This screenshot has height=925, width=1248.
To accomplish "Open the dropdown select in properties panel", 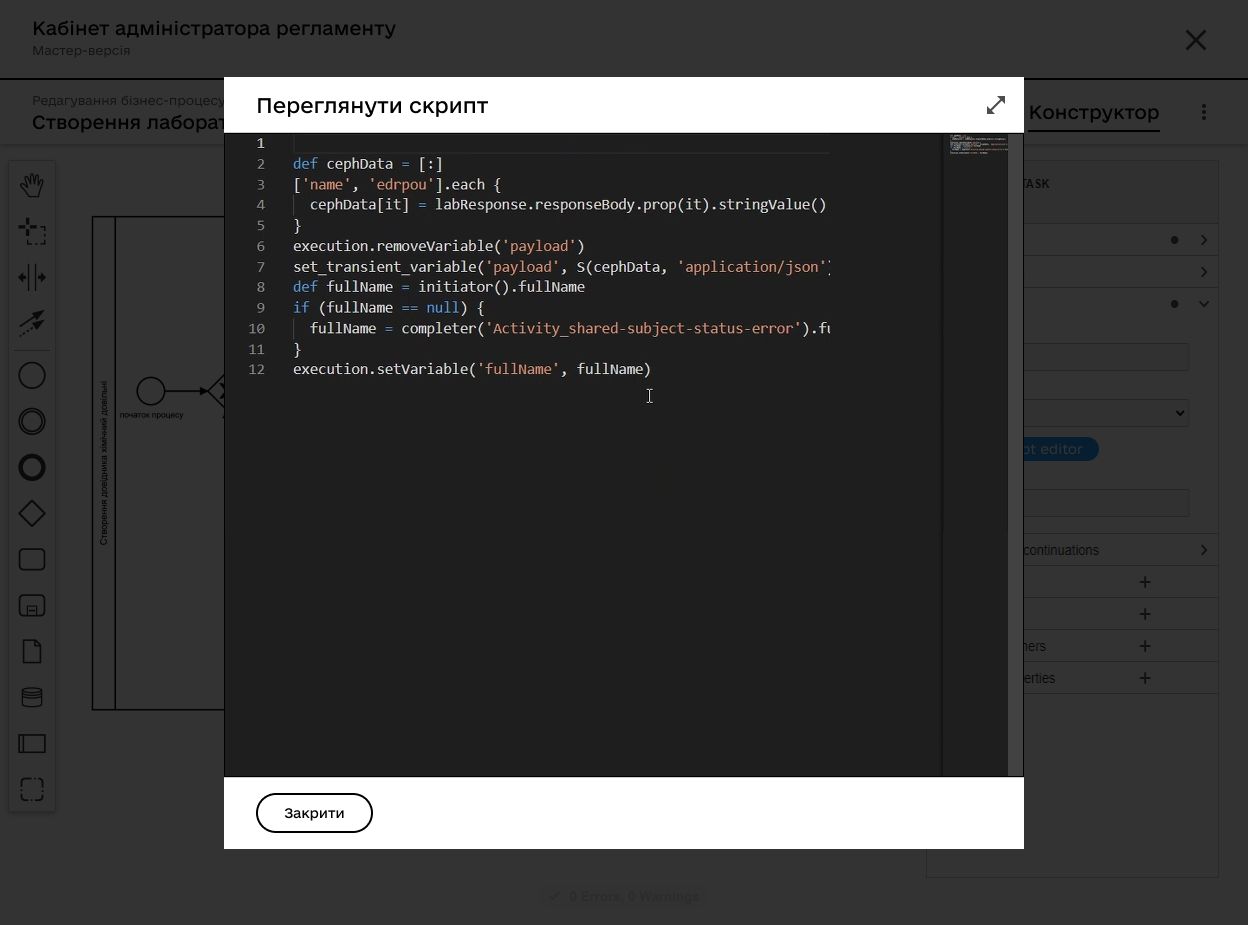I will [x=1106, y=413].
